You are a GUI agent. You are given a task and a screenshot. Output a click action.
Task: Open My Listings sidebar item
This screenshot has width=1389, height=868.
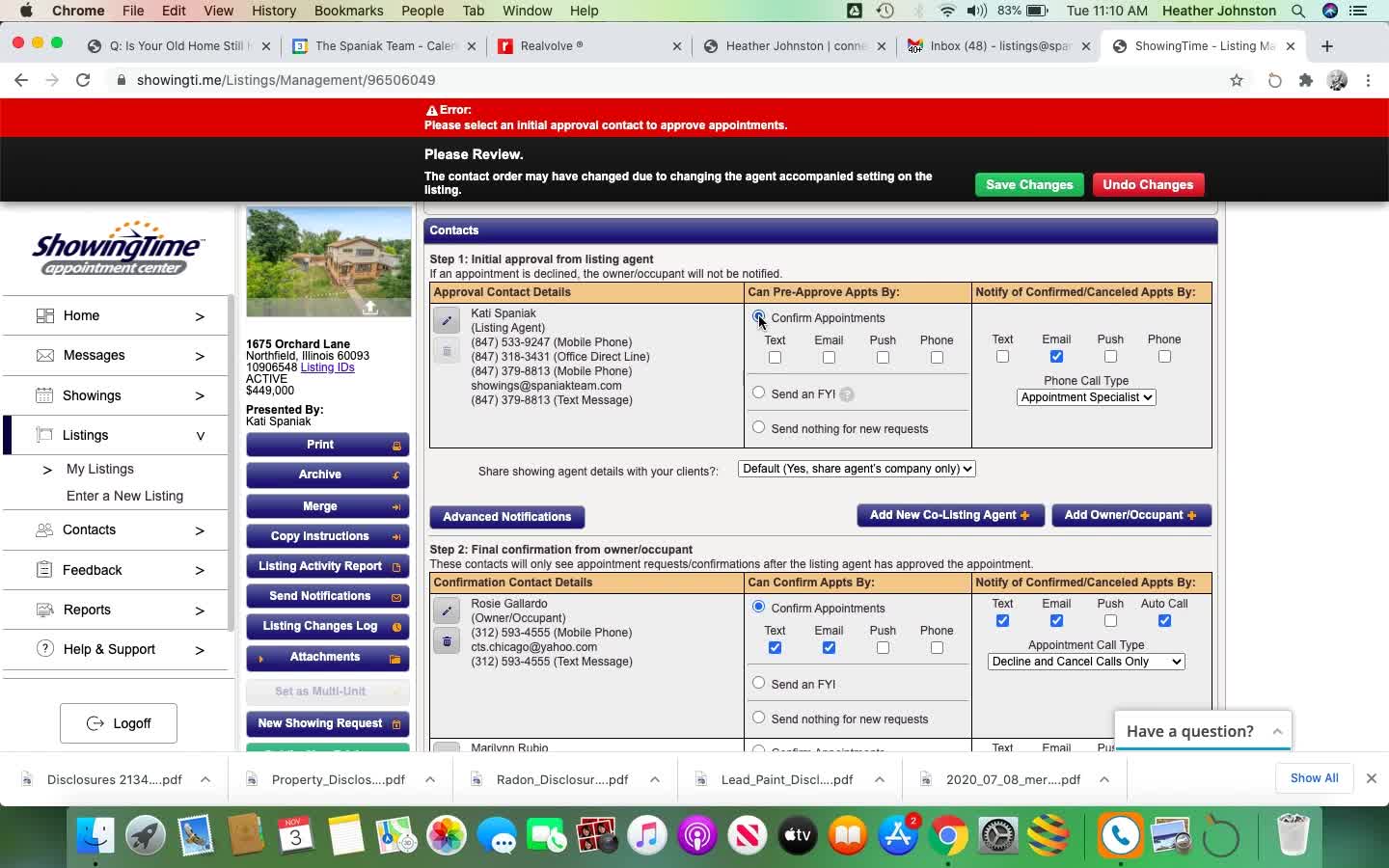(100, 469)
